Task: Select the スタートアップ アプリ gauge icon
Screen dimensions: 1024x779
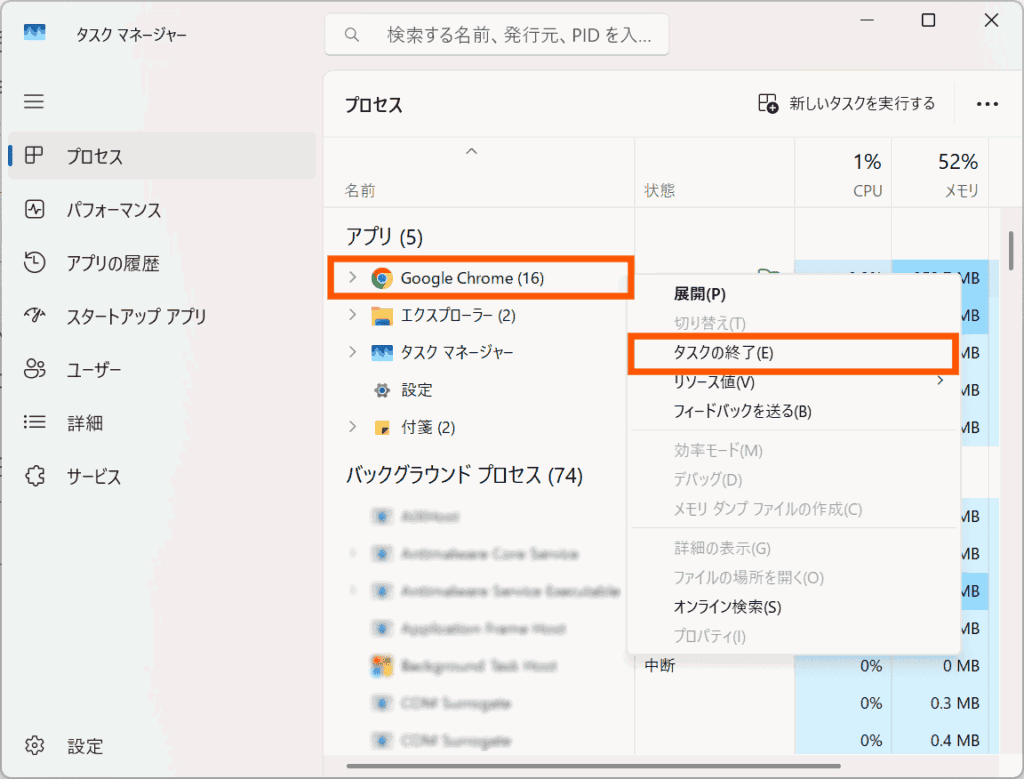Action: (x=34, y=316)
